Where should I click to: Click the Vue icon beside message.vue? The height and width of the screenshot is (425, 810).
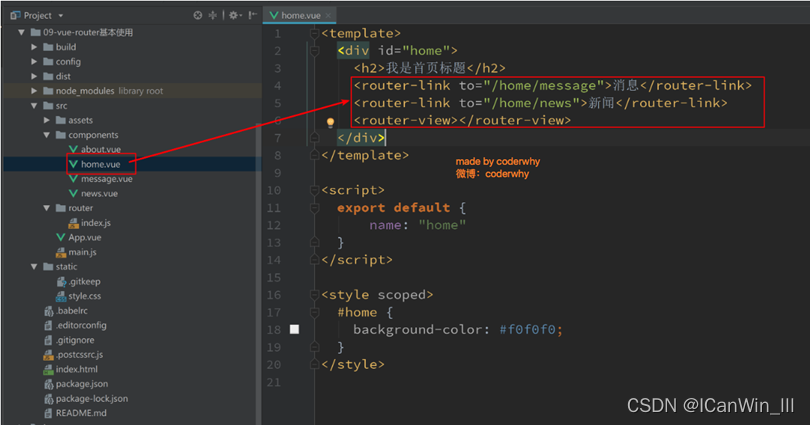(73, 179)
